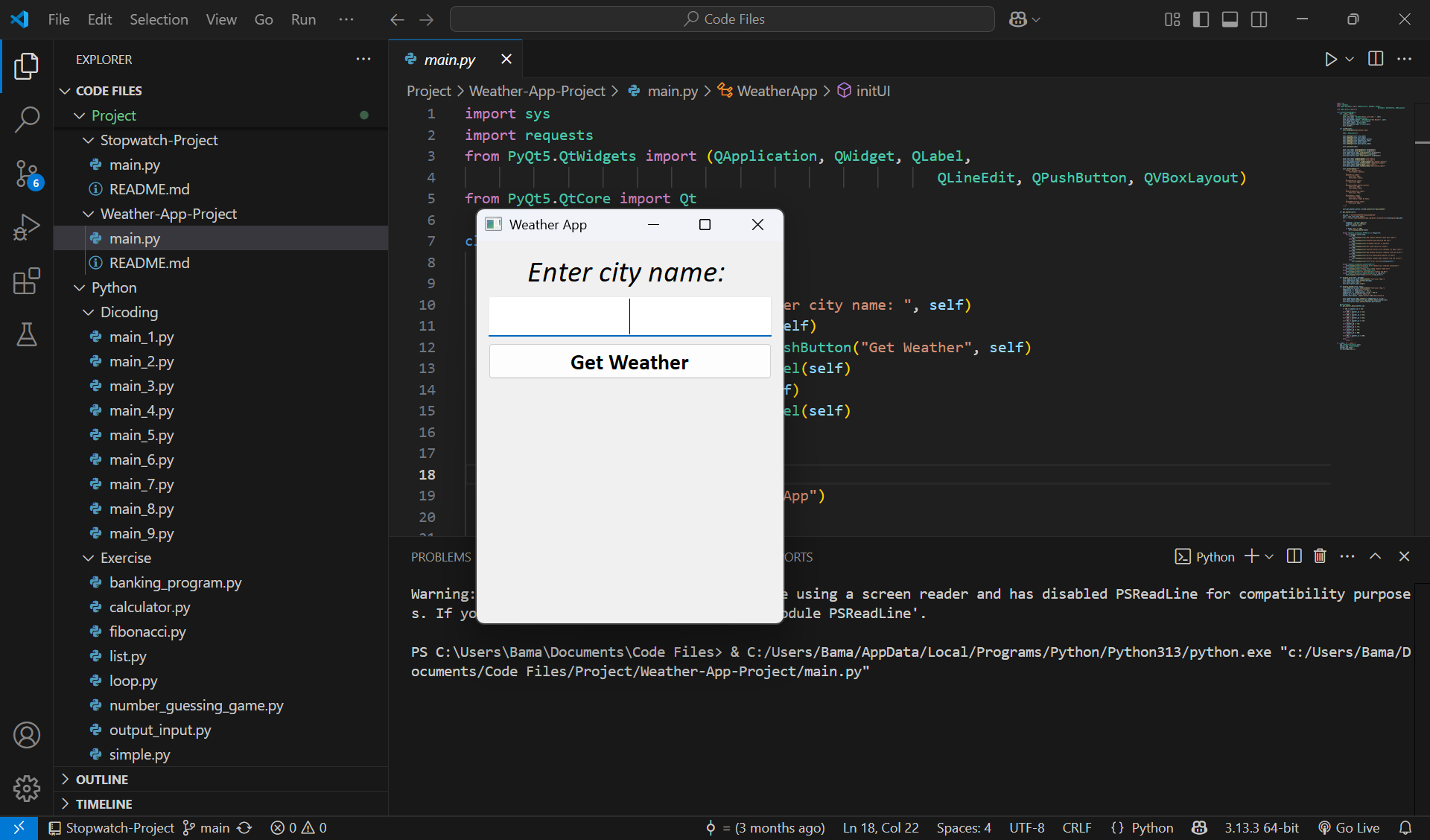Screen dimensions: 1430x840
Task: Open the File menu
Action: 59,19
